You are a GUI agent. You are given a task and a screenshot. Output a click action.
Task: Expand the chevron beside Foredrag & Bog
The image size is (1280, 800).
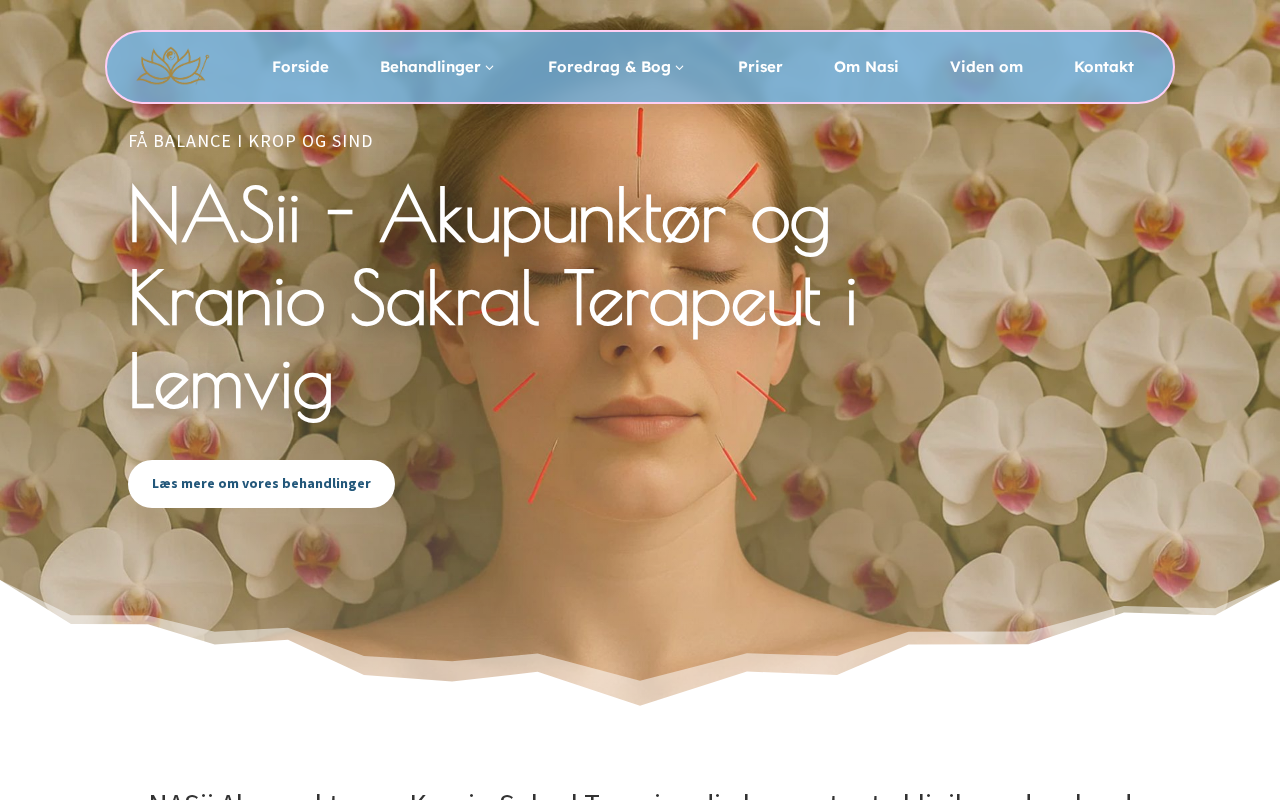coord(680,68)
